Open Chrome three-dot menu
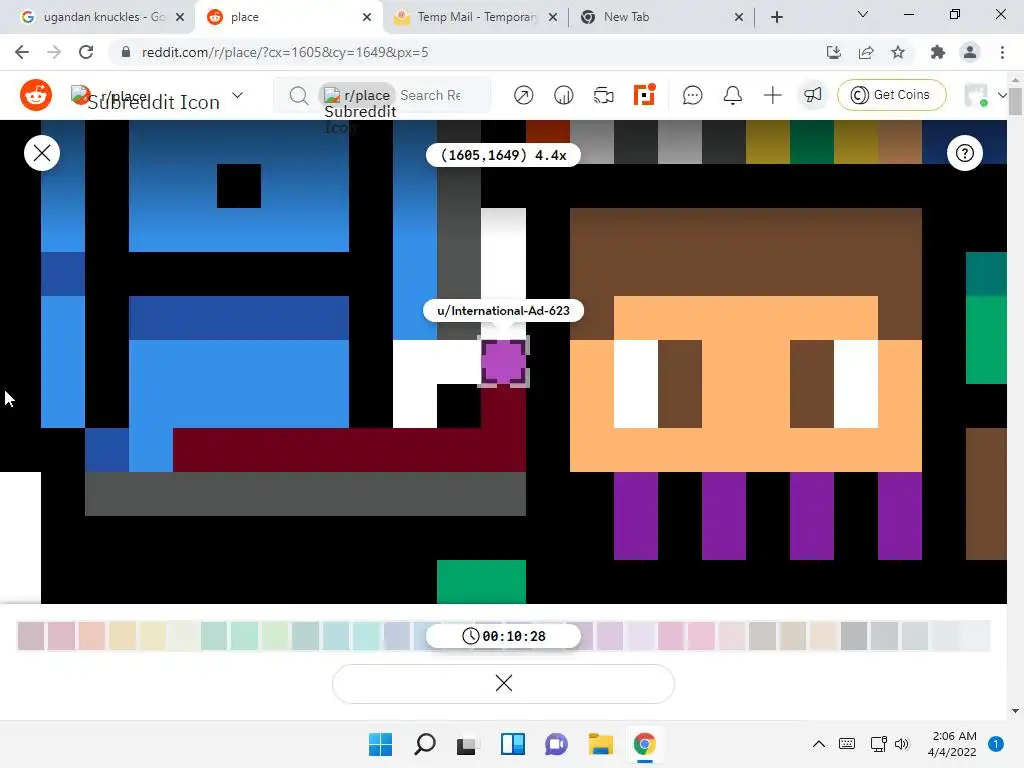This screenshot has width=1024, height=768. 1002,52
